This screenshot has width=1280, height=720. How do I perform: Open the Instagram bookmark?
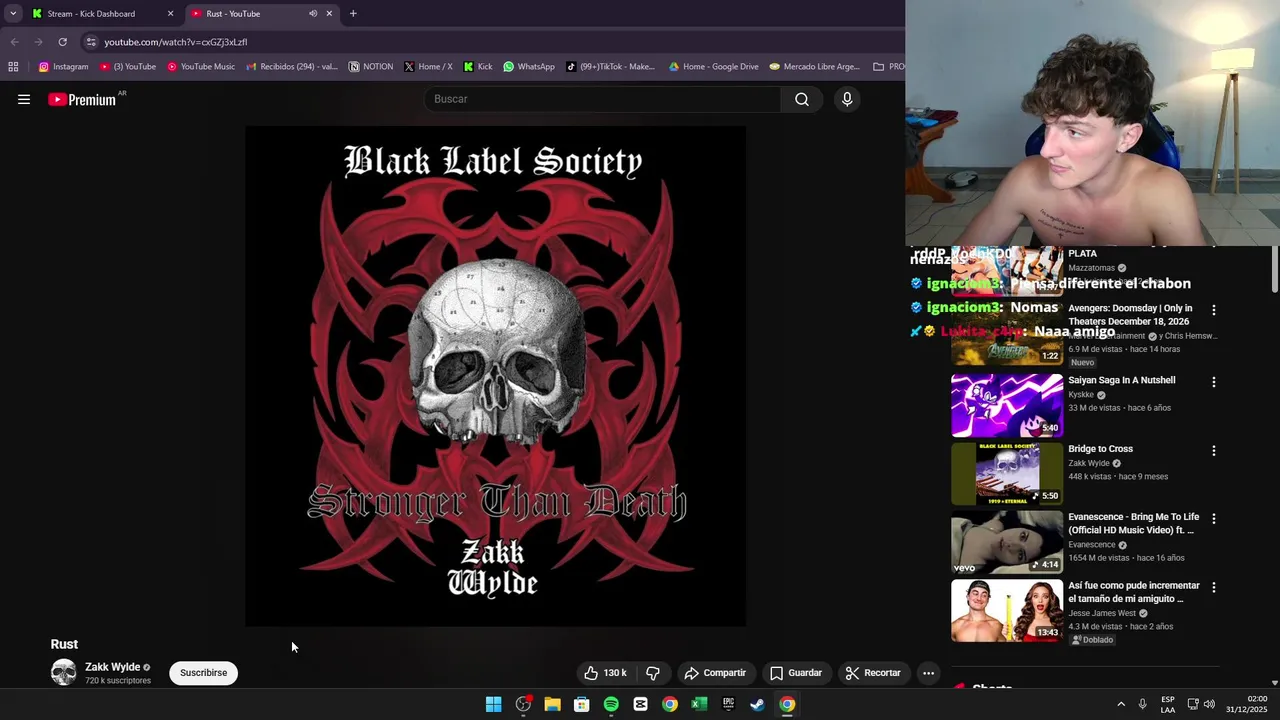click(x=63, y=67)
